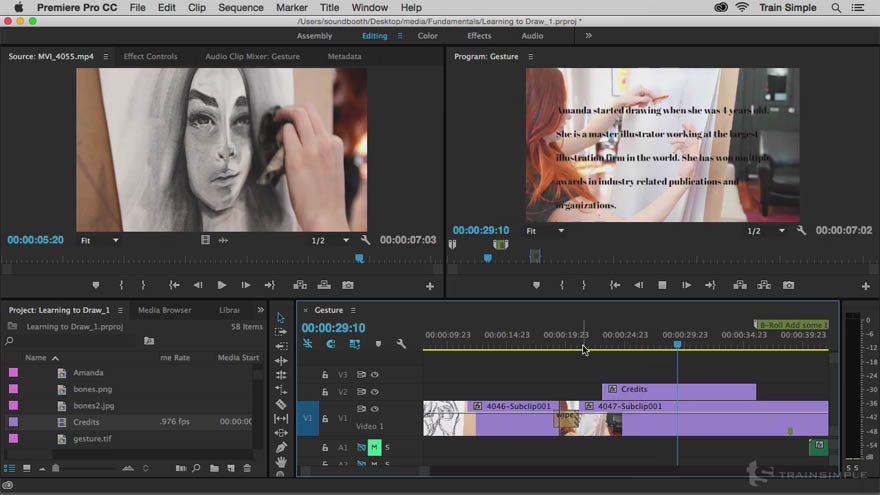
Task: Open the Sequence menu
Action: pos(241,8)
